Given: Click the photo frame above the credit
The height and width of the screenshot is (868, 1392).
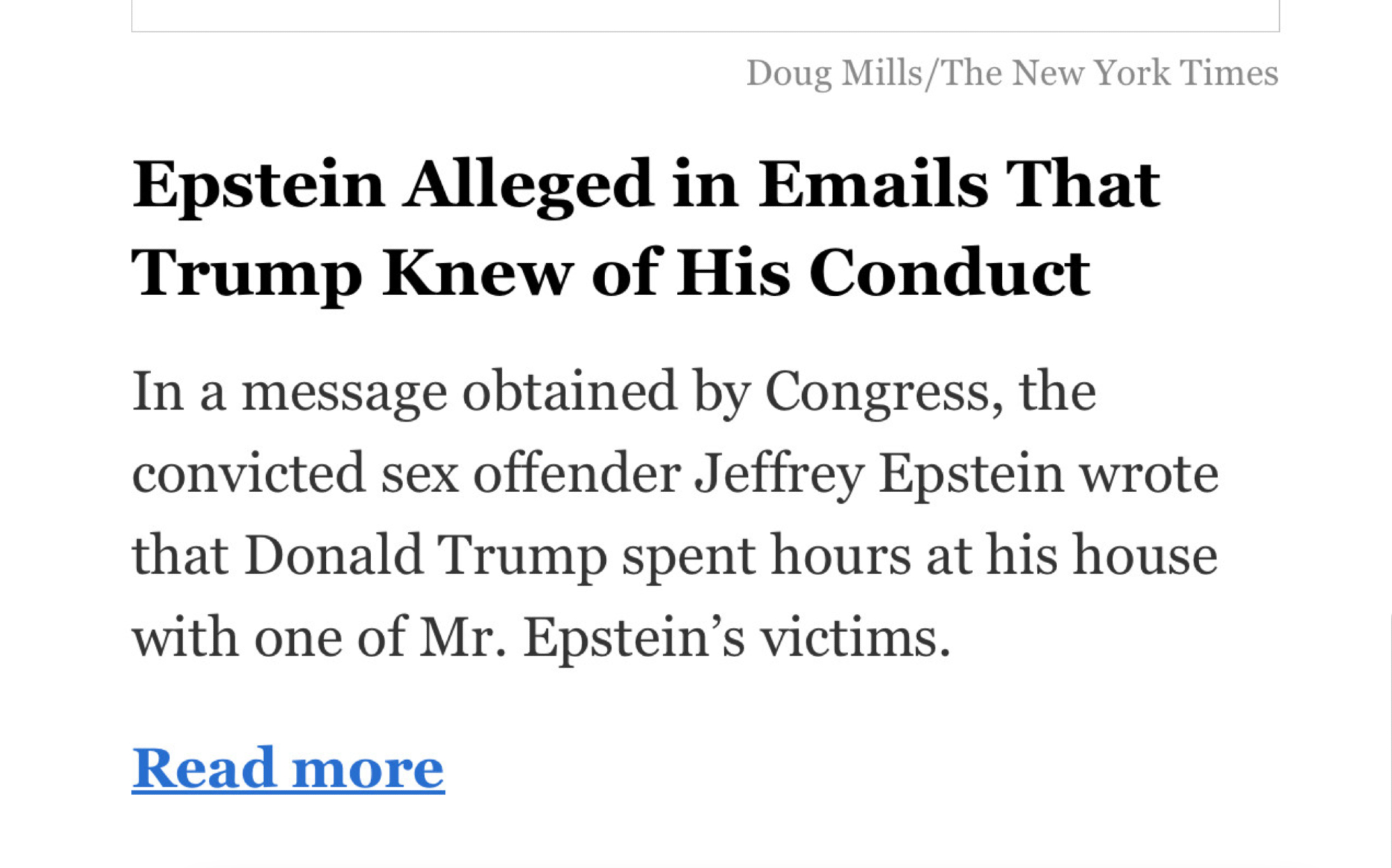Looking at the screenshot, I should (705, 15).
